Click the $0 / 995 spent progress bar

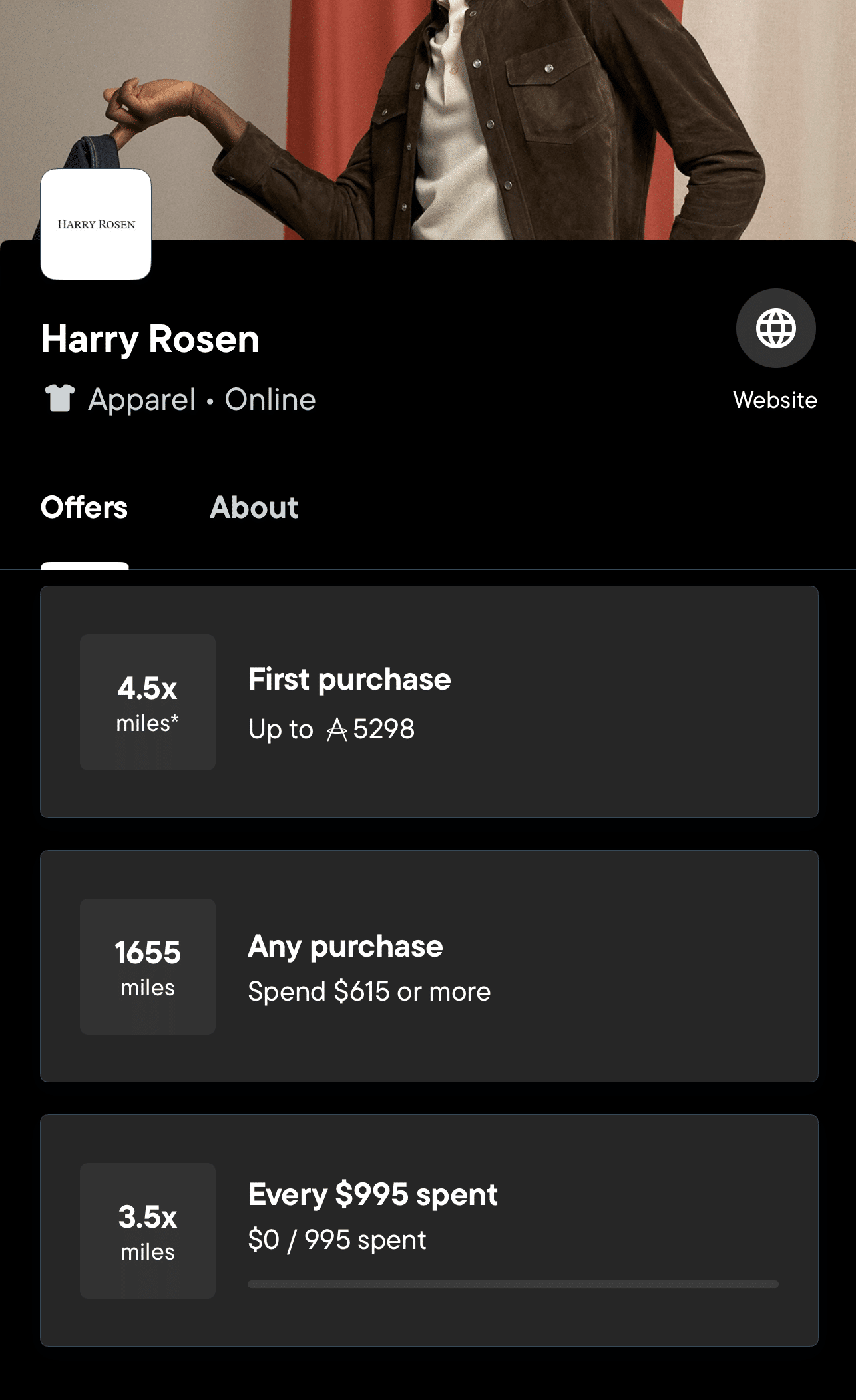pyautogui.click(x=513, y=1284)
